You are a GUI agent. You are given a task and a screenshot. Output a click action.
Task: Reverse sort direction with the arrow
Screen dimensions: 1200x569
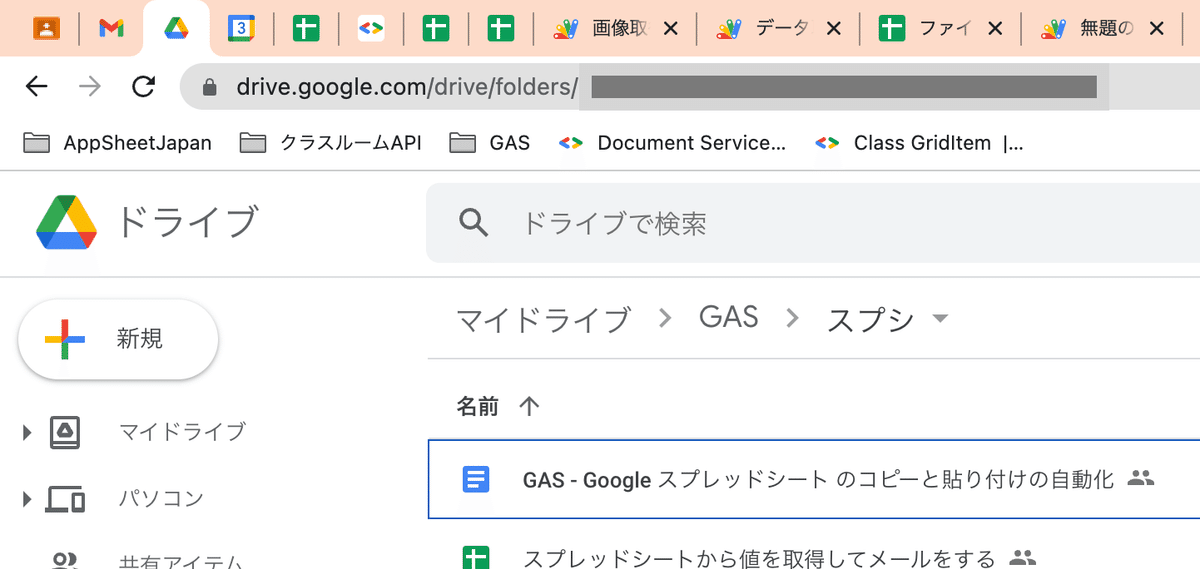pos(530,405)
